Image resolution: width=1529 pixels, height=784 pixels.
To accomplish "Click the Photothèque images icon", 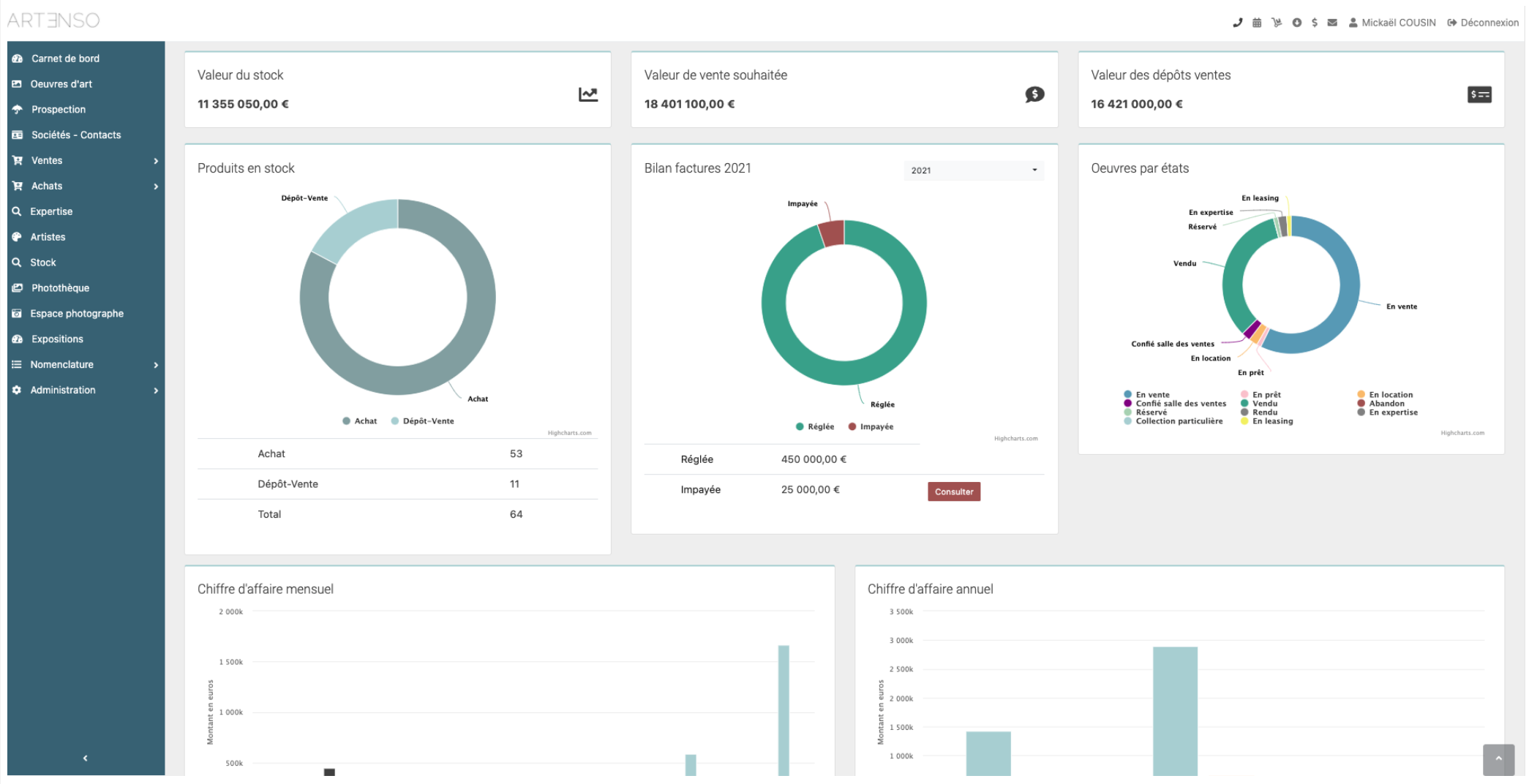I will [x=18, y=288].
